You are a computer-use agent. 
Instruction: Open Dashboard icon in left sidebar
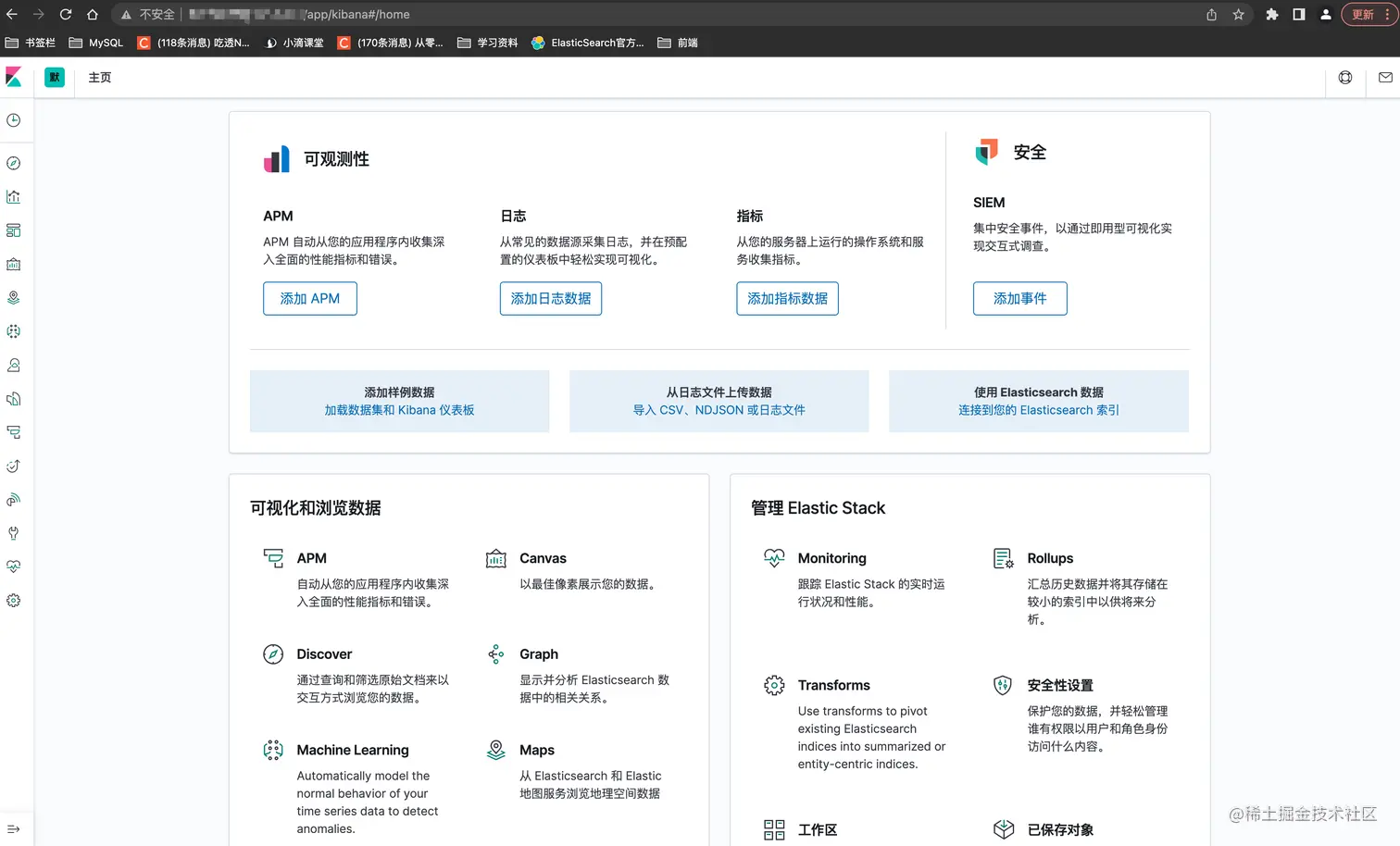14,230
